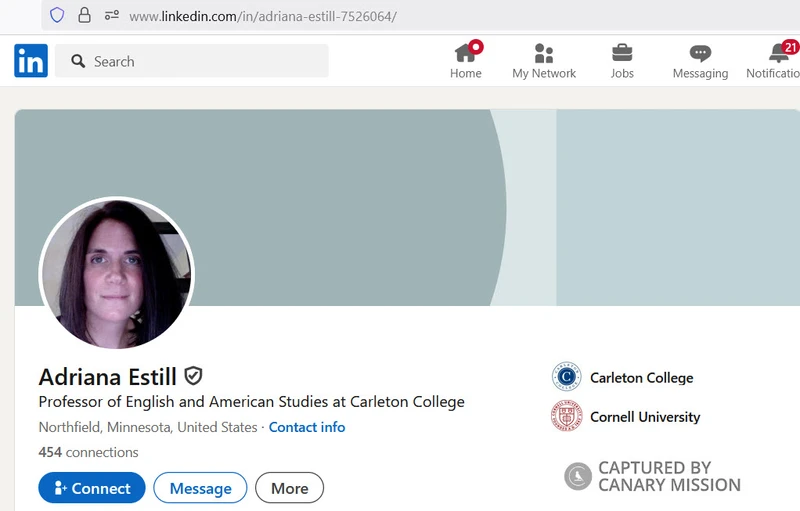Open the Notifications bell icon

[779, 53]
